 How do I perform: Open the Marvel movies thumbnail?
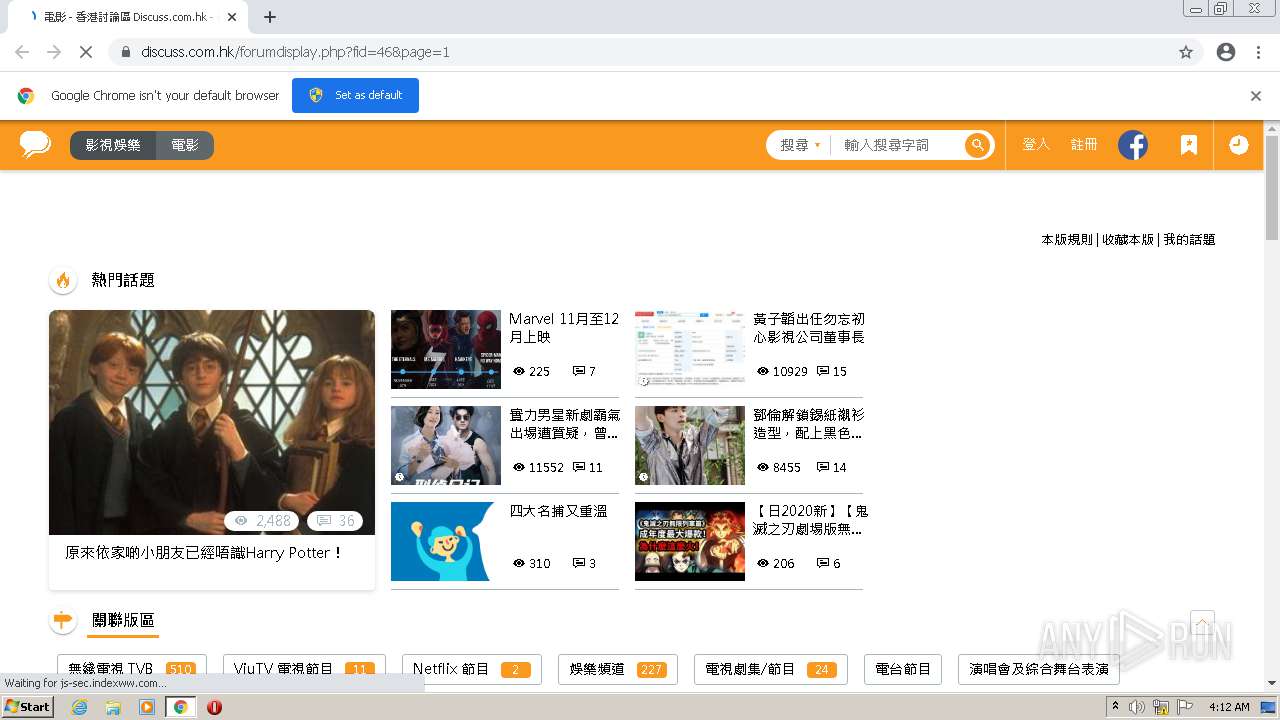pos(446,349)
